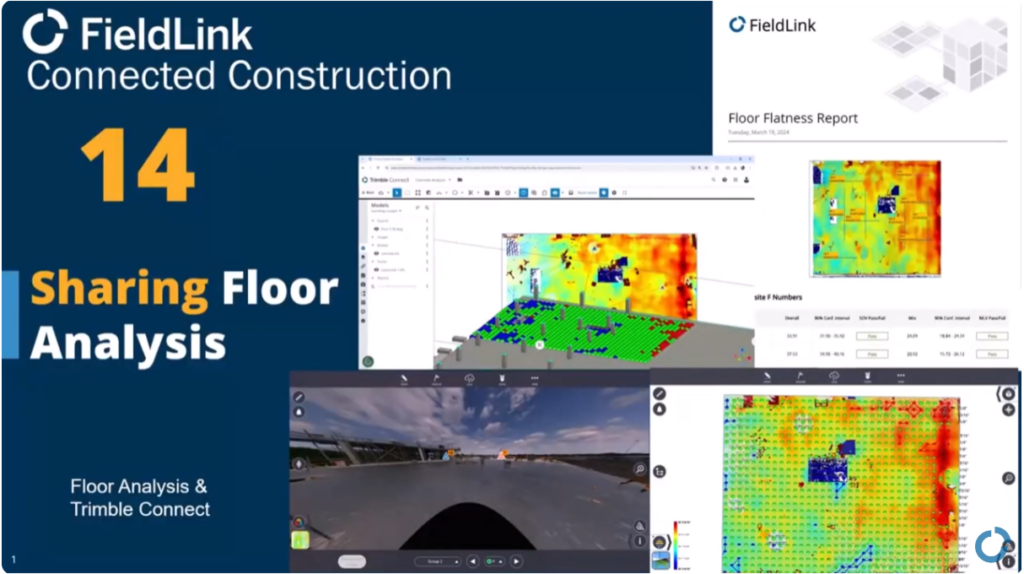The width and height of the screenshot is (1024, 574).
Task: Hide the points file under Points group
Action: coord(376,270)
